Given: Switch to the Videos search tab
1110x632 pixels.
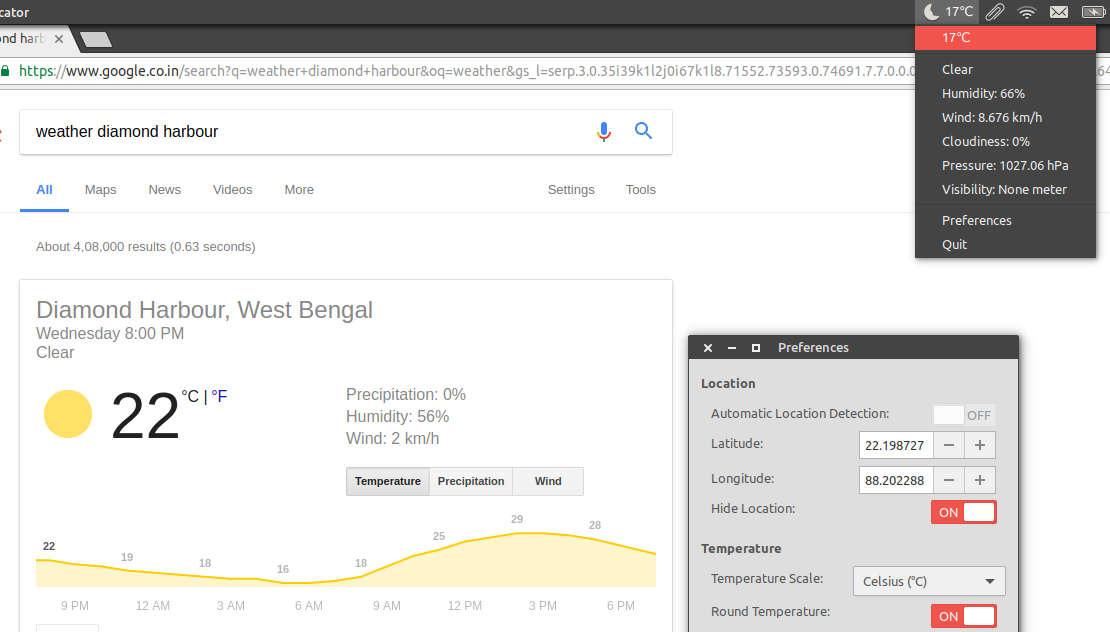Looking at the screenshot, I should click(x=232, y=190).
